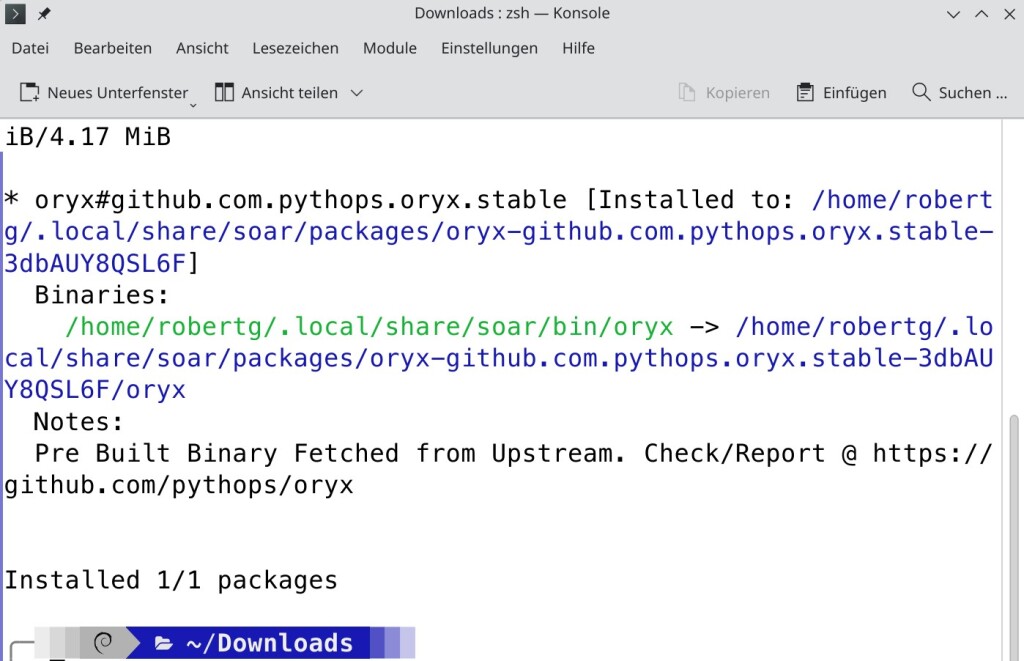Expand the chevron next to Ansicht teilen
This screenshot has width=1024, height=661.
(x=356, y=93)
